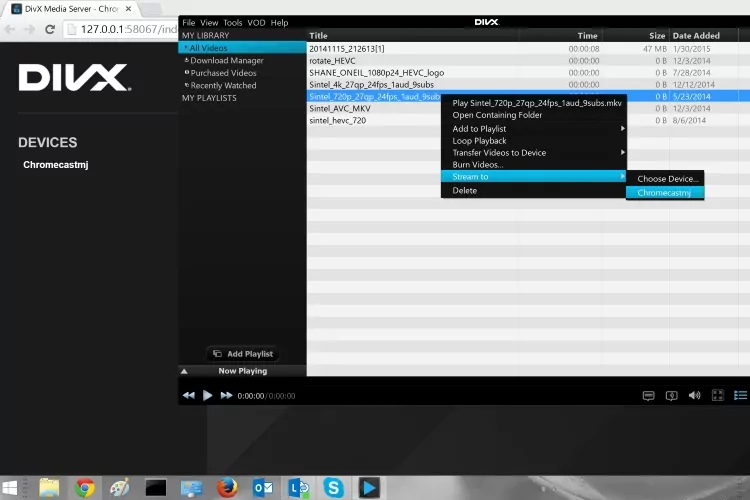Expand the Stream to submenu
750x500 pixels.
(533, 177)
